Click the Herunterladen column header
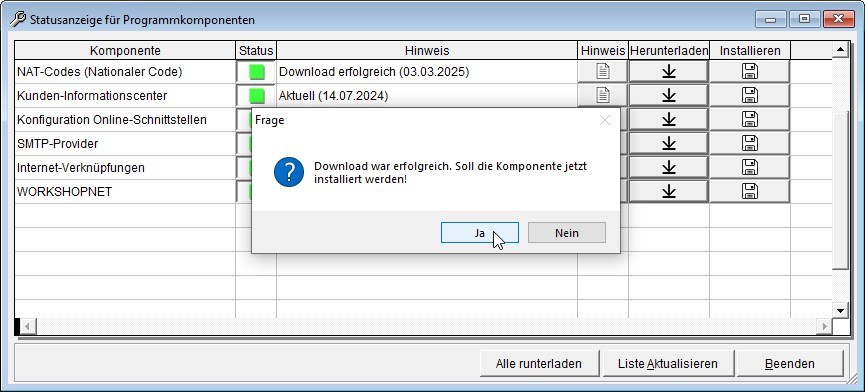The image size is (865, 392). (x=669, y=51)
